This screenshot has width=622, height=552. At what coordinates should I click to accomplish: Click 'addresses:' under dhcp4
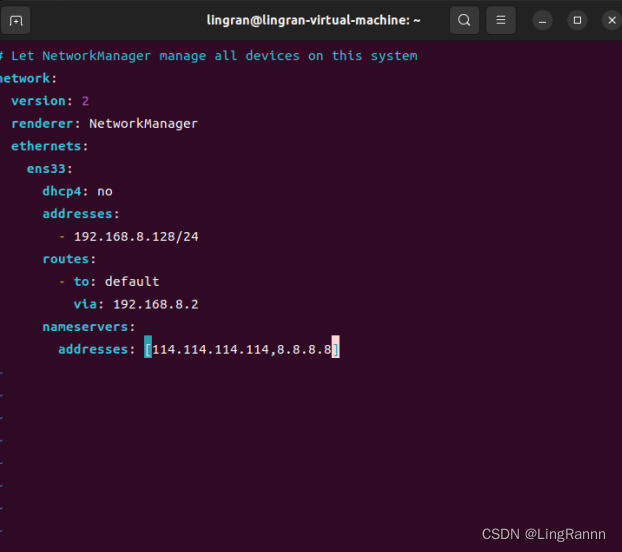pyautogui.click(x=81, y=214)
